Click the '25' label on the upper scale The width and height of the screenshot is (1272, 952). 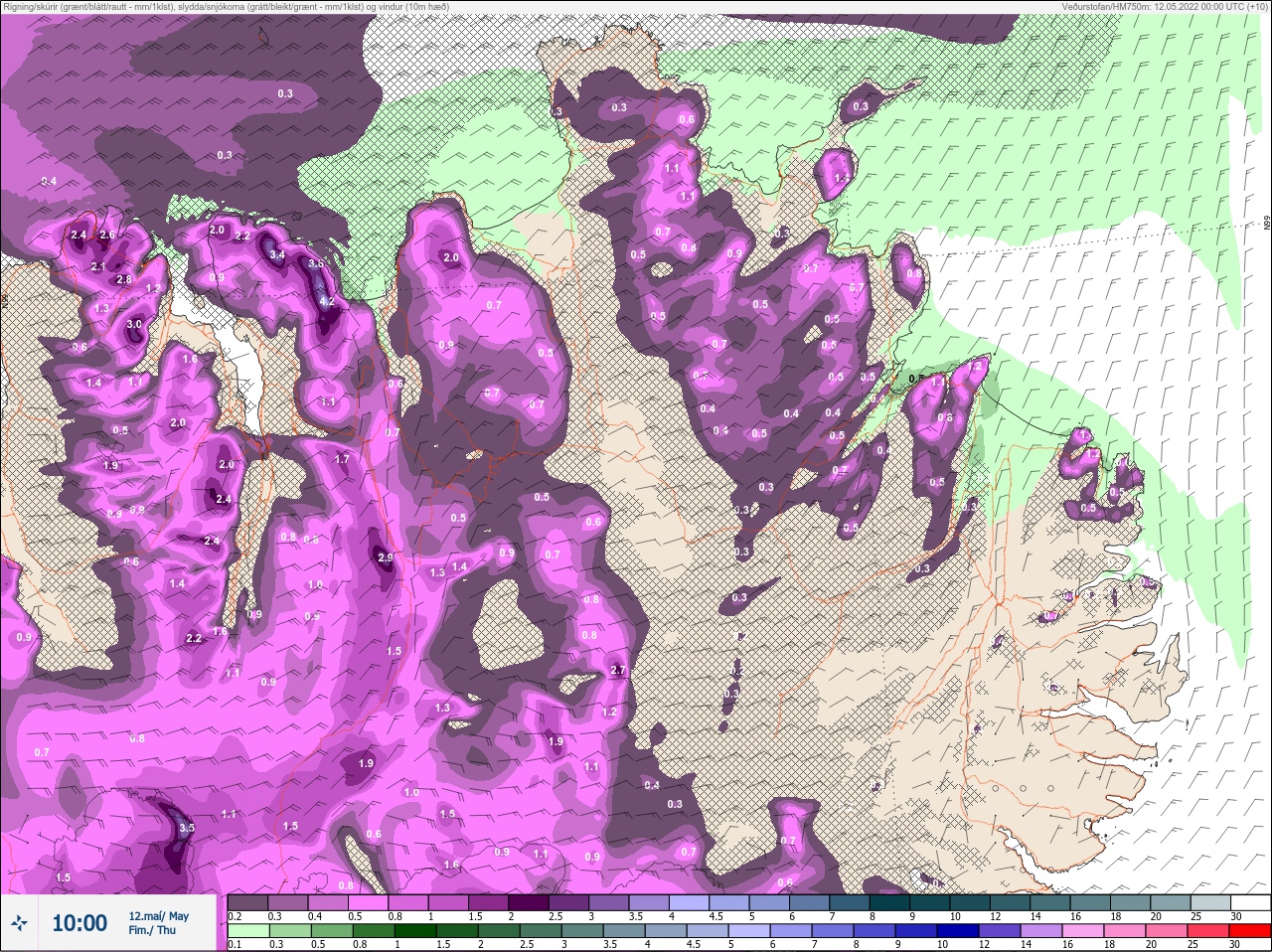[1196, 916]
